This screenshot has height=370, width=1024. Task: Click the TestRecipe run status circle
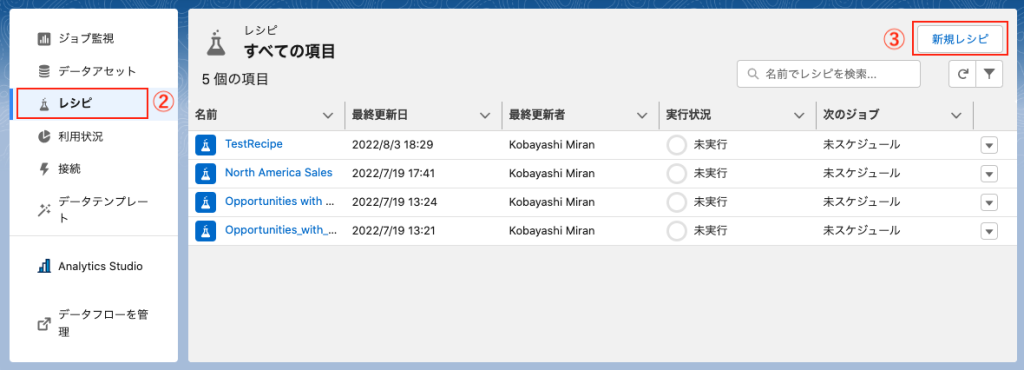[x=676, y=145]
